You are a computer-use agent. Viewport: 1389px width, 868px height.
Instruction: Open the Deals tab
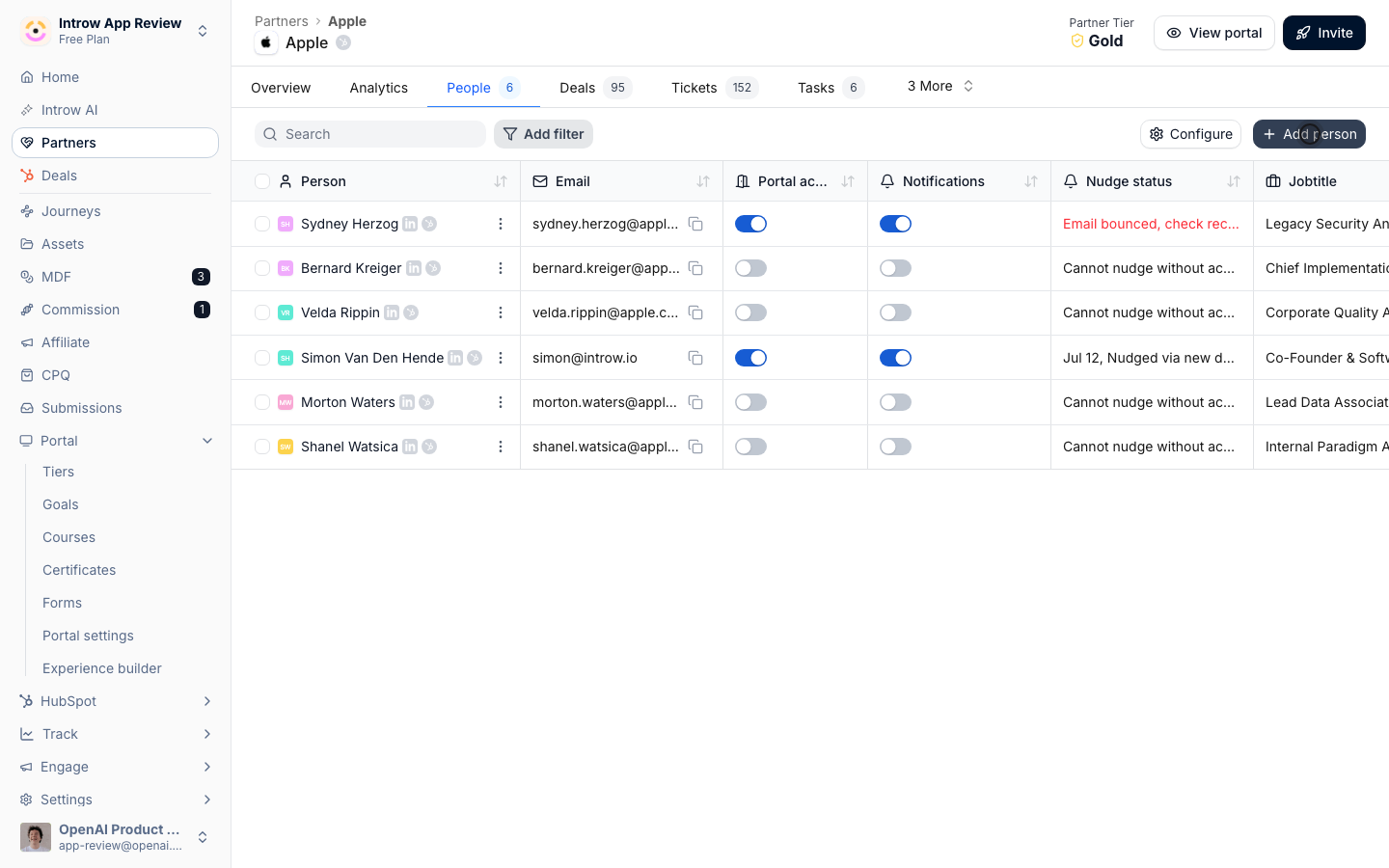pos(595,88)
